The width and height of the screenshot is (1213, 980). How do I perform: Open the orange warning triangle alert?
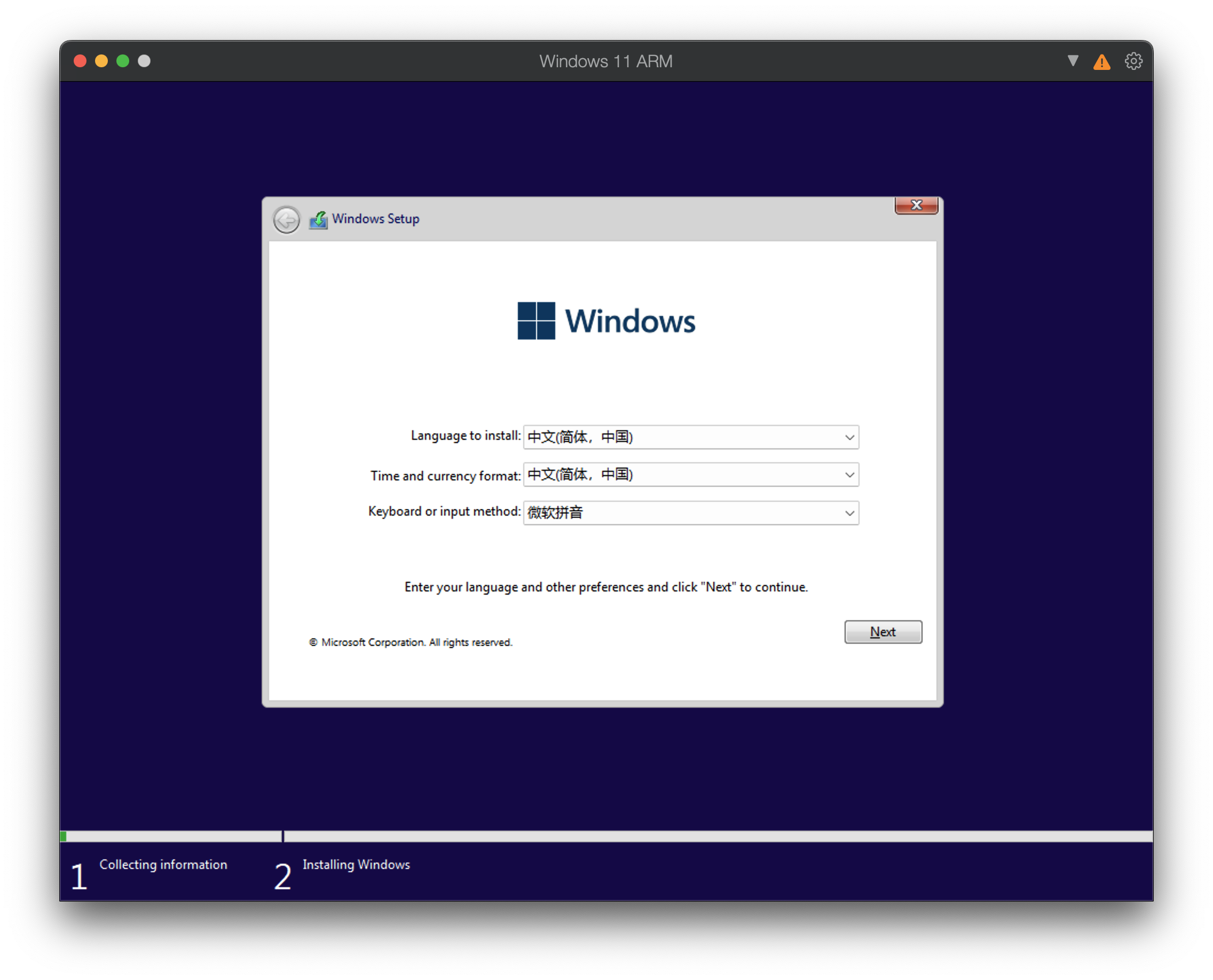(1101, 61)
